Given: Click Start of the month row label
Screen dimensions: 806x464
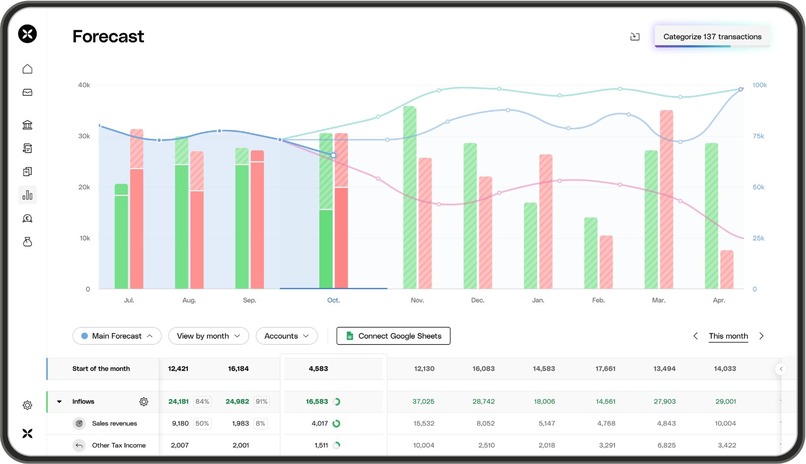Looking at the screenshot, I should pyautogui.click(x=101, y=369).
